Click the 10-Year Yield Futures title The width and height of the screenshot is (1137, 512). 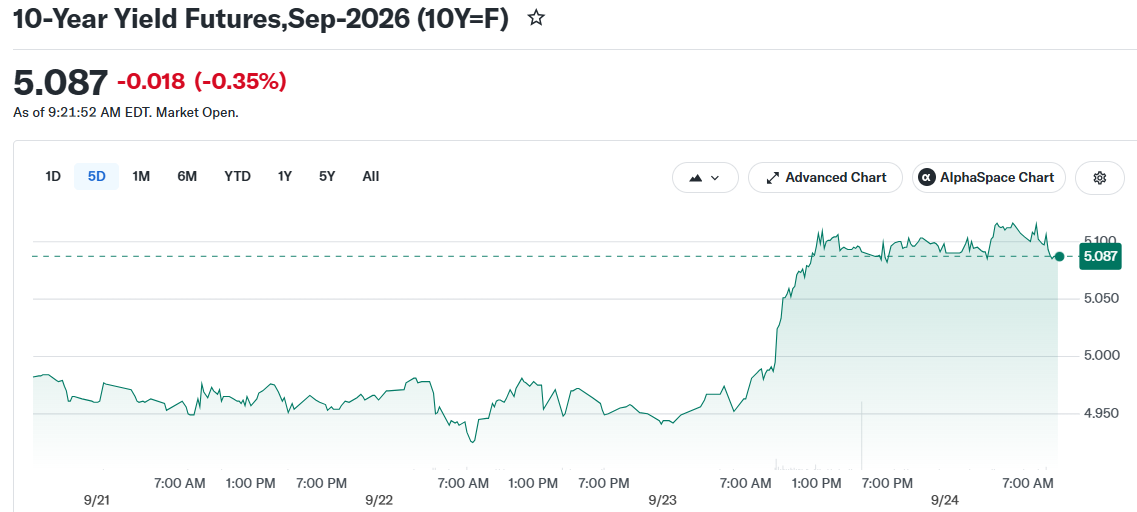point(261,20)
